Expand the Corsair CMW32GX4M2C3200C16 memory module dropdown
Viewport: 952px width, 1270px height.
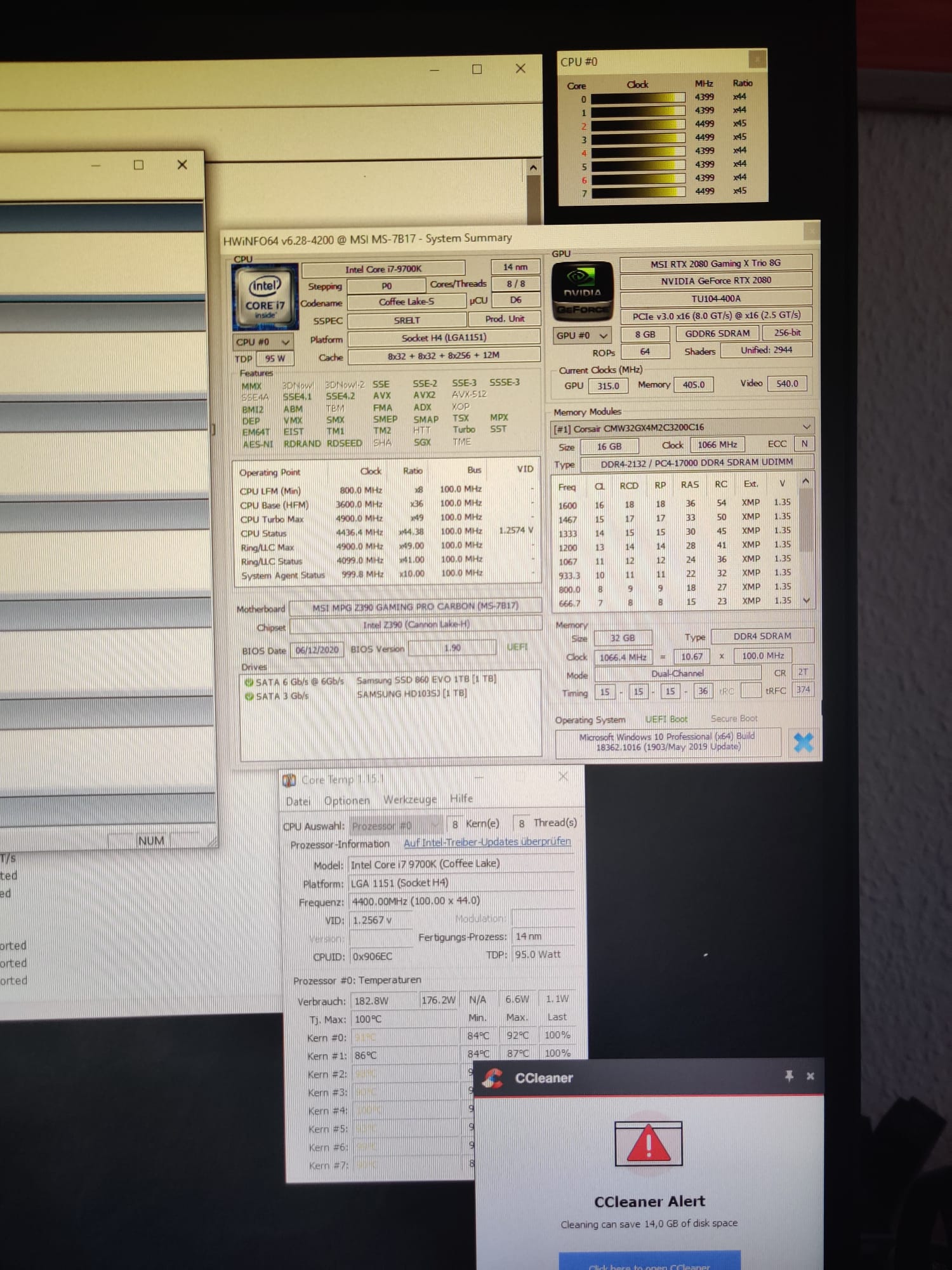807,427
